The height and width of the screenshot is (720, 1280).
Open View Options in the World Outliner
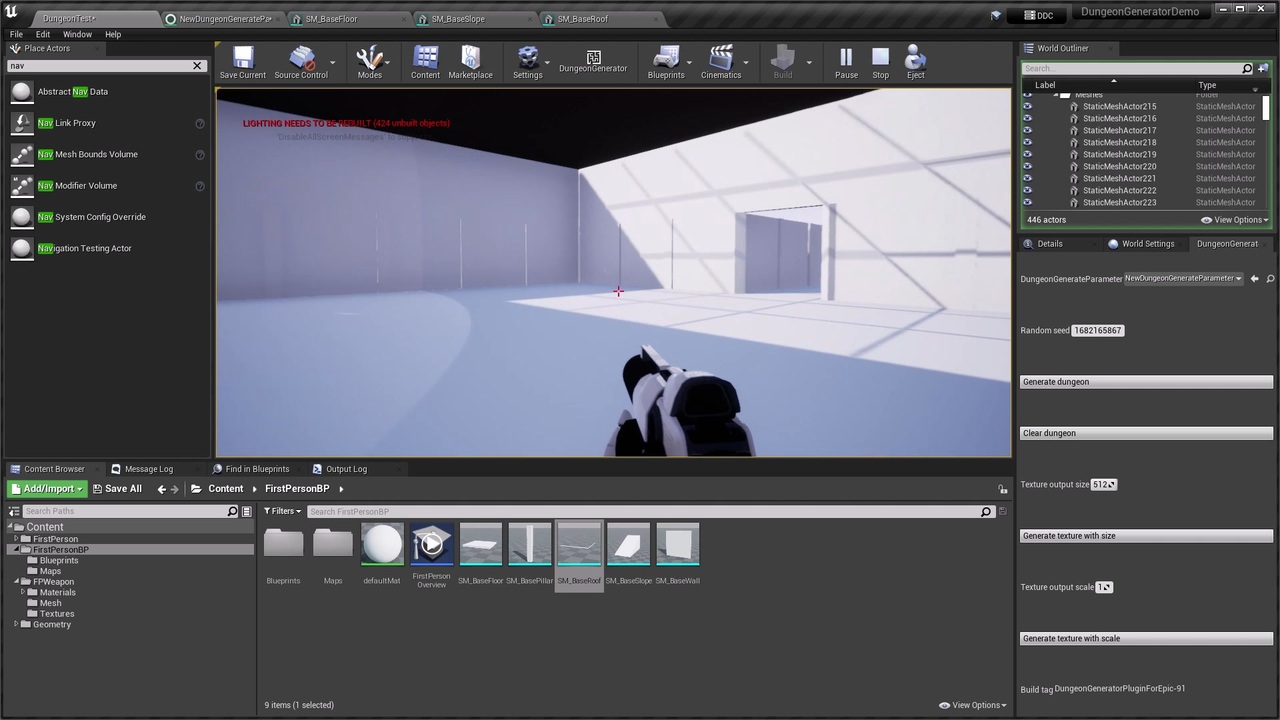[x=1234, y=219]
